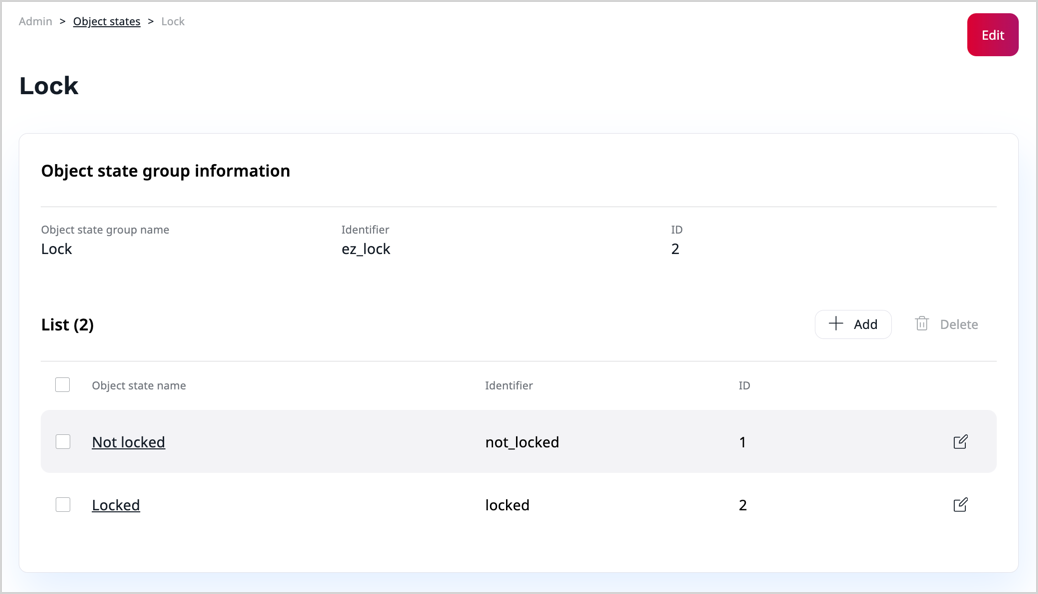Go to the Admin breadcrumb
Viewport: 1038px width, 594px height.
click(x=35, y=21)
